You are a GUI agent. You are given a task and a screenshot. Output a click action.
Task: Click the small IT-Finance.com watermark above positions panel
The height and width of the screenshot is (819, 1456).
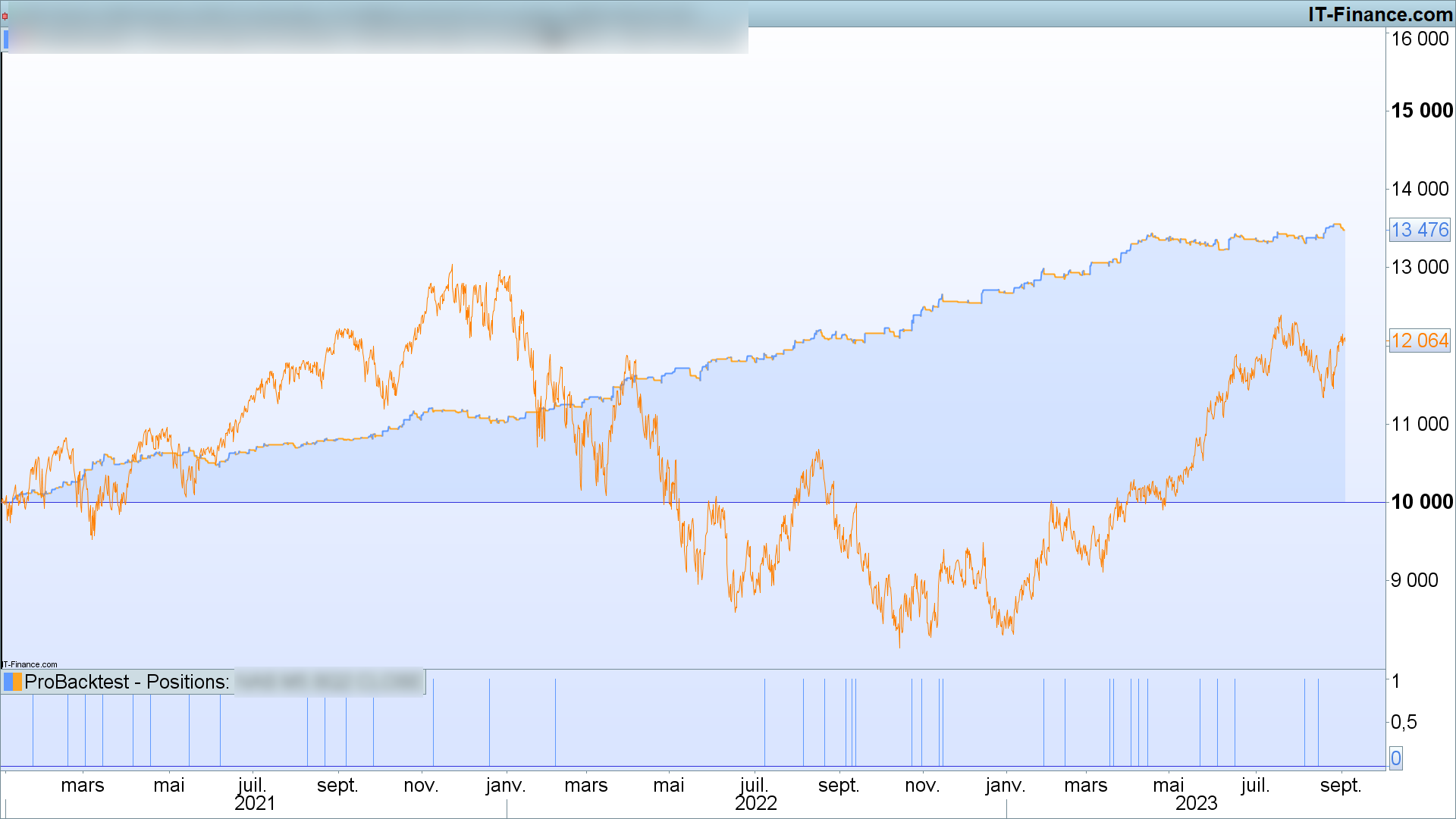[30, 664]
